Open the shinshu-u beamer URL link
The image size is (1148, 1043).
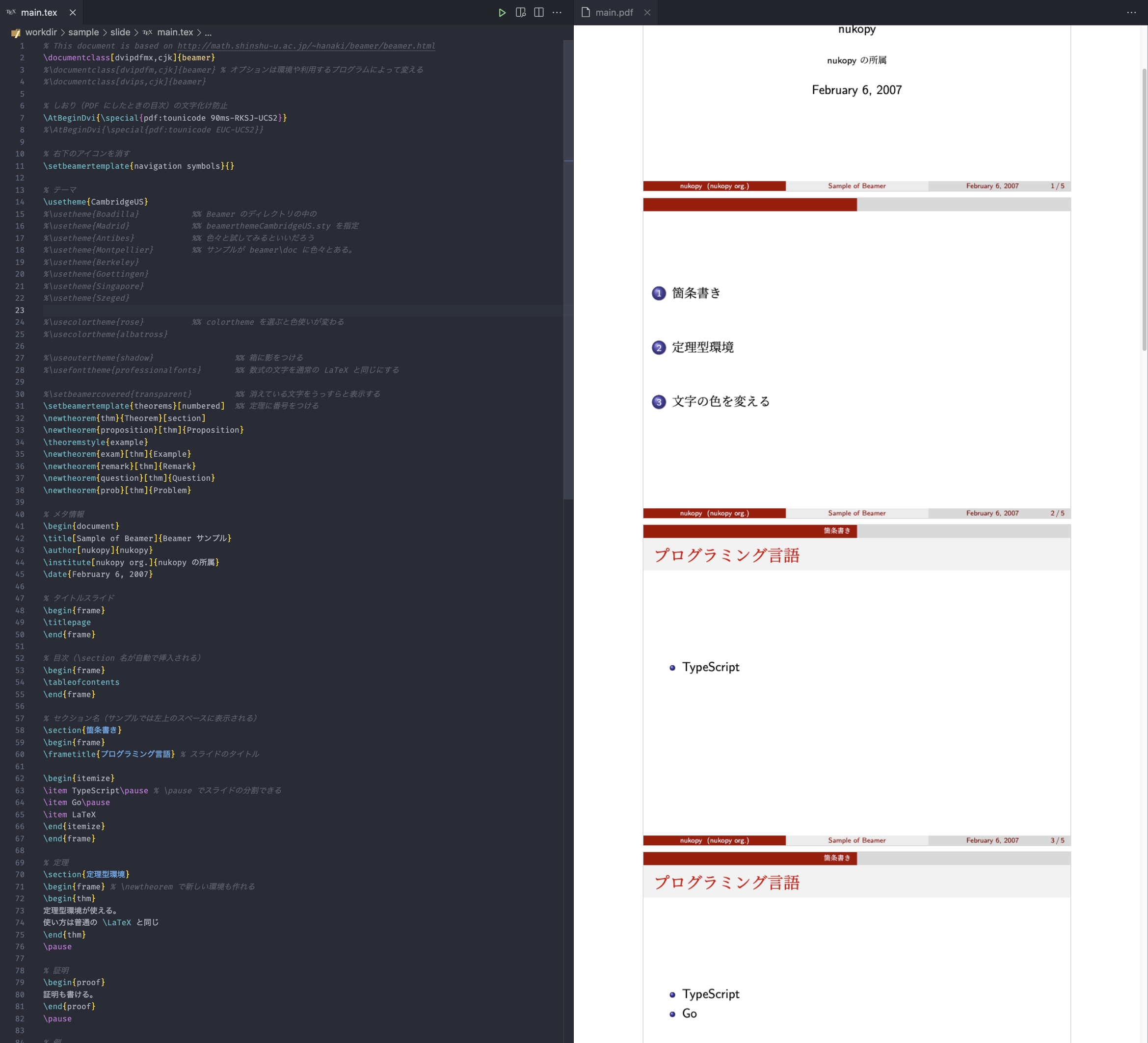click(306, 46)
